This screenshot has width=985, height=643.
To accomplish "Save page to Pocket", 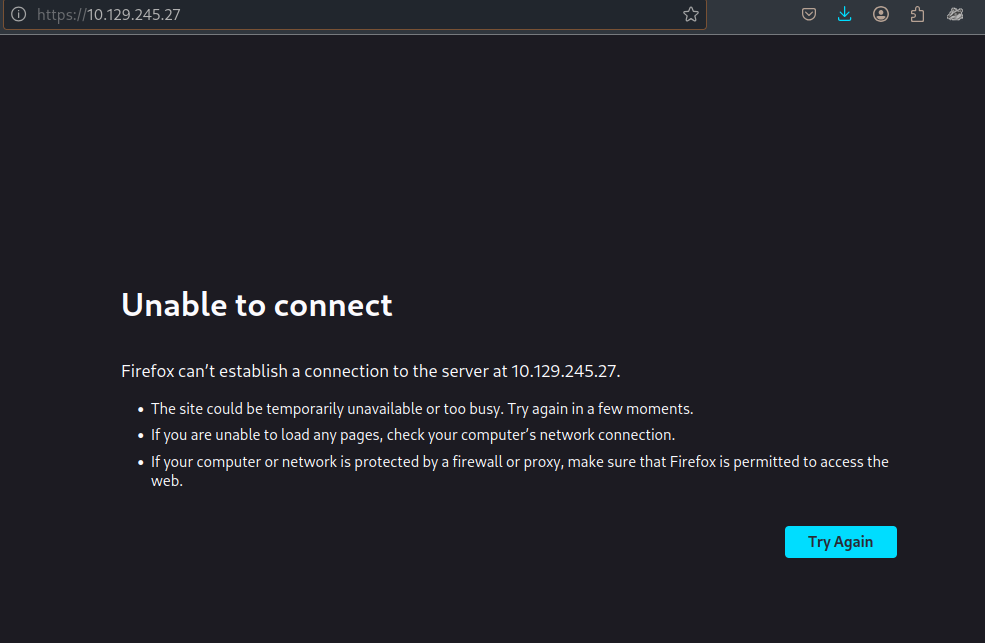I will click(x=808, y=14).
